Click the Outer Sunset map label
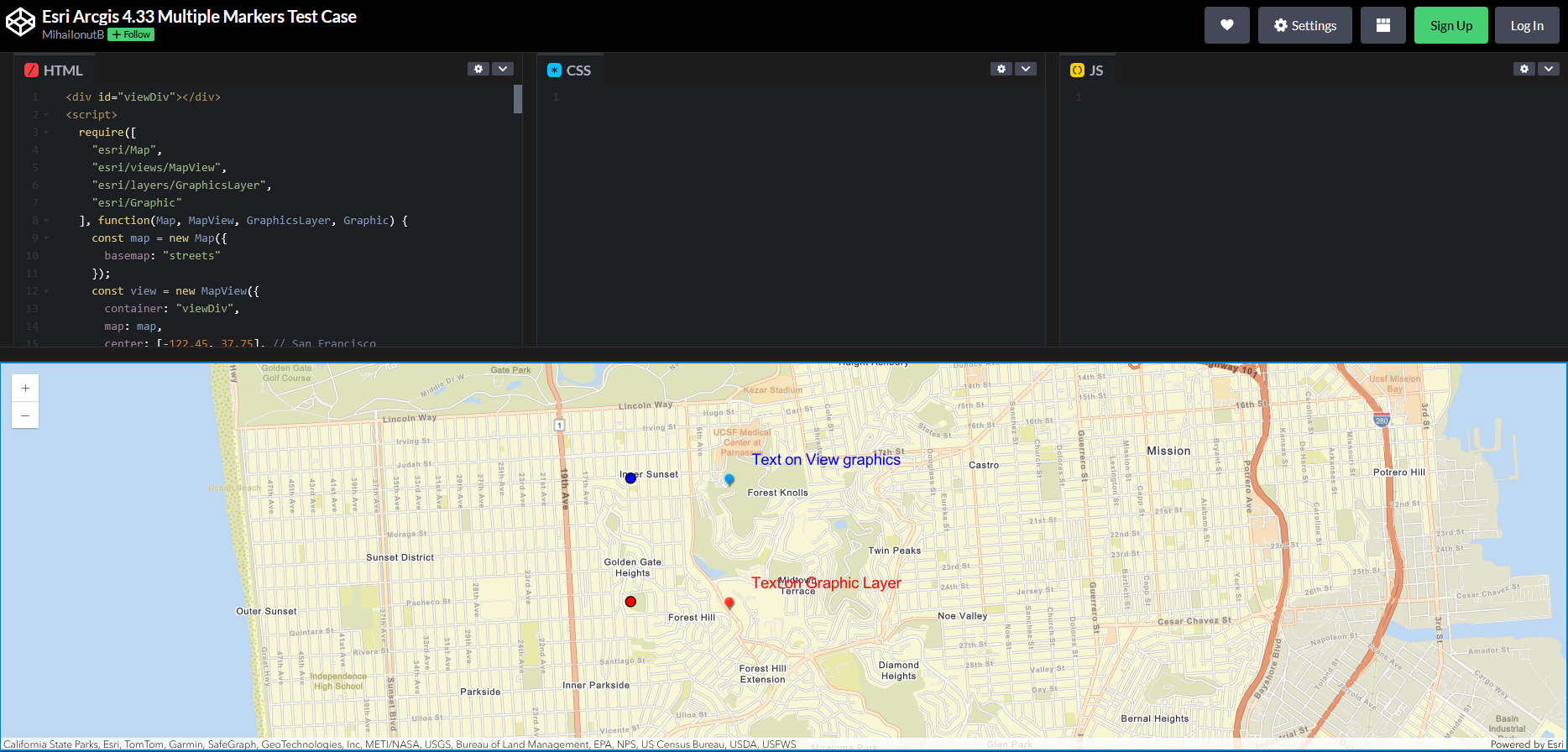Image resolution: width=1568 pixels, height=752 pixels. pyautogui.click(x=266, y=611)
